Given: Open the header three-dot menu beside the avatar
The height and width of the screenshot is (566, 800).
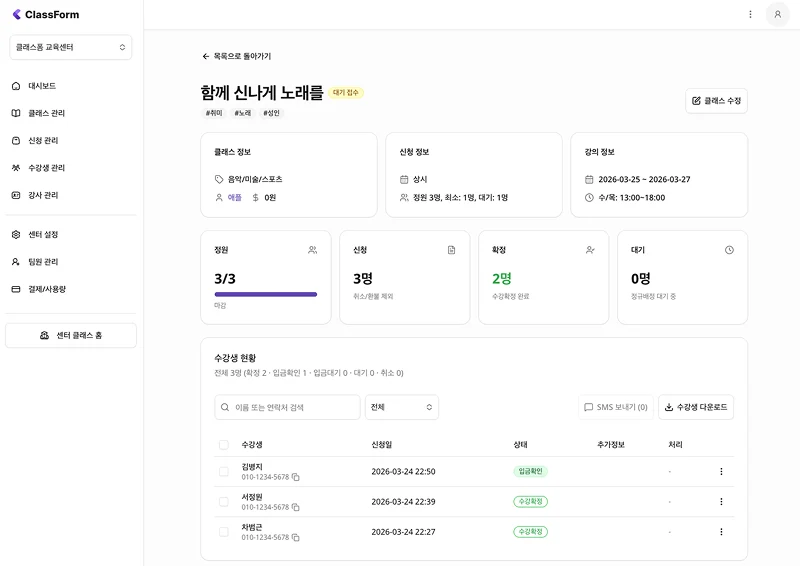Looking at the screenshot, I should pos(750,14).
